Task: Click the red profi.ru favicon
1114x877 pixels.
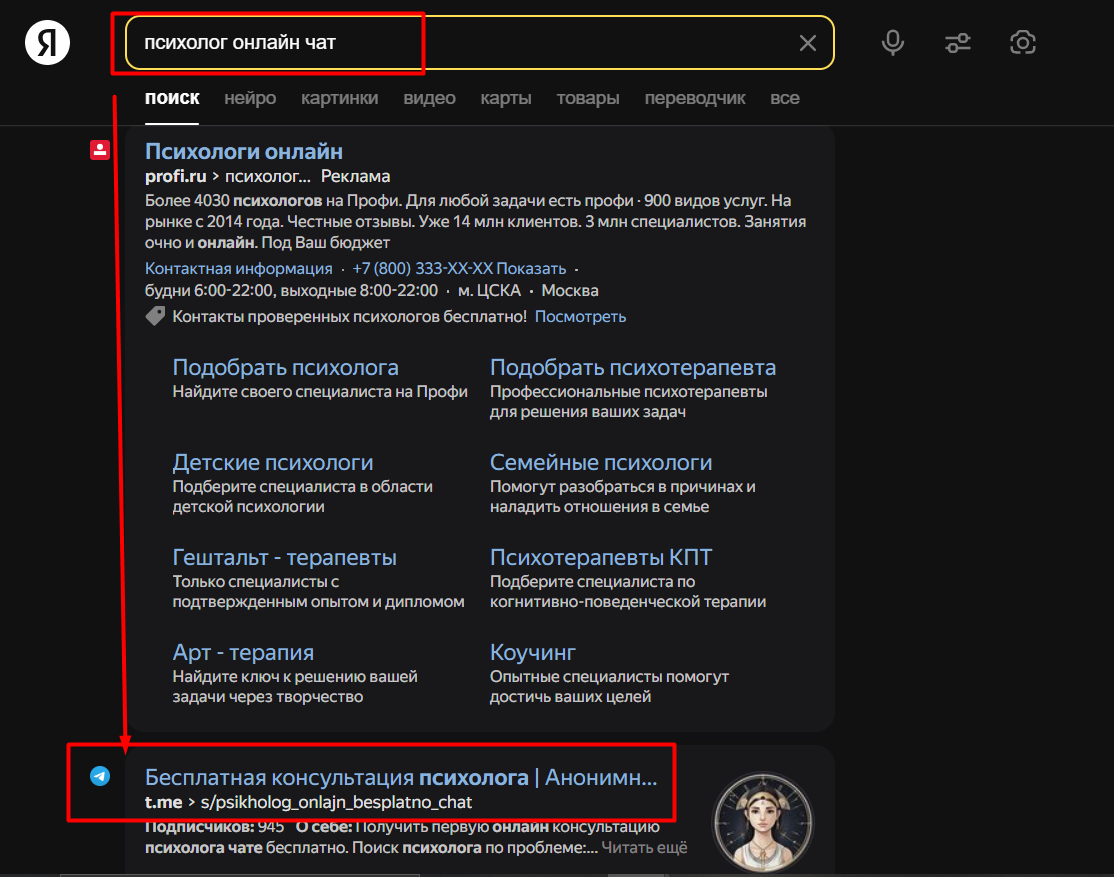Action: pos(100,150)
